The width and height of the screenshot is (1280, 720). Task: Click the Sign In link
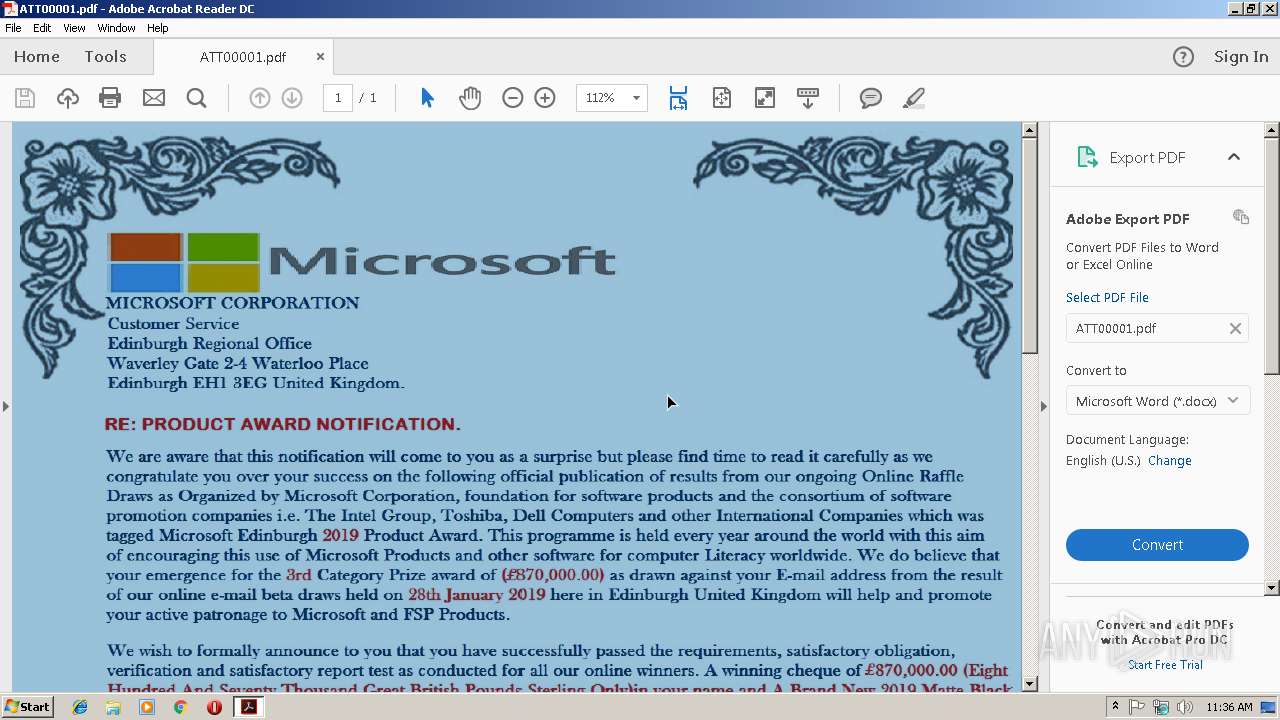[x=1241, y=57]
